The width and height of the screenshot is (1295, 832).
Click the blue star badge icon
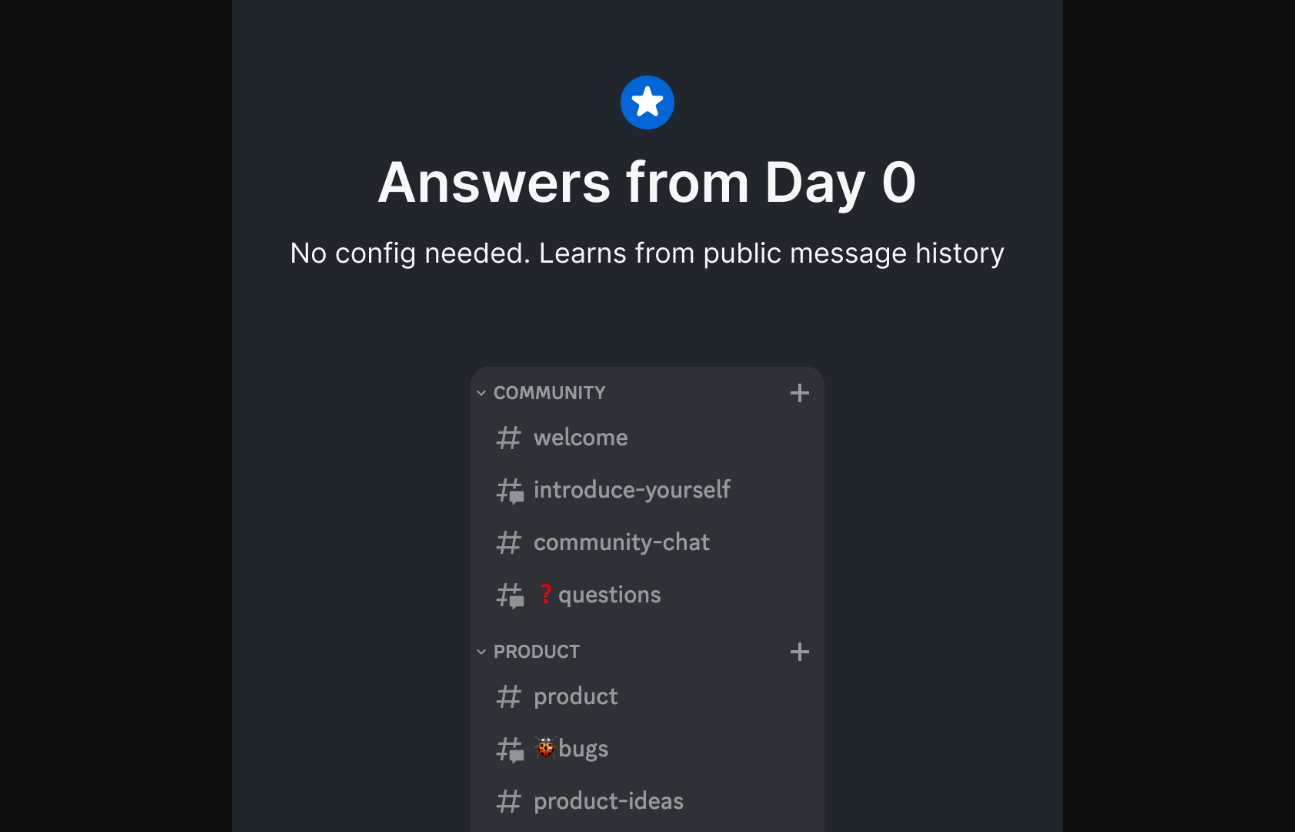pos(647,102)
